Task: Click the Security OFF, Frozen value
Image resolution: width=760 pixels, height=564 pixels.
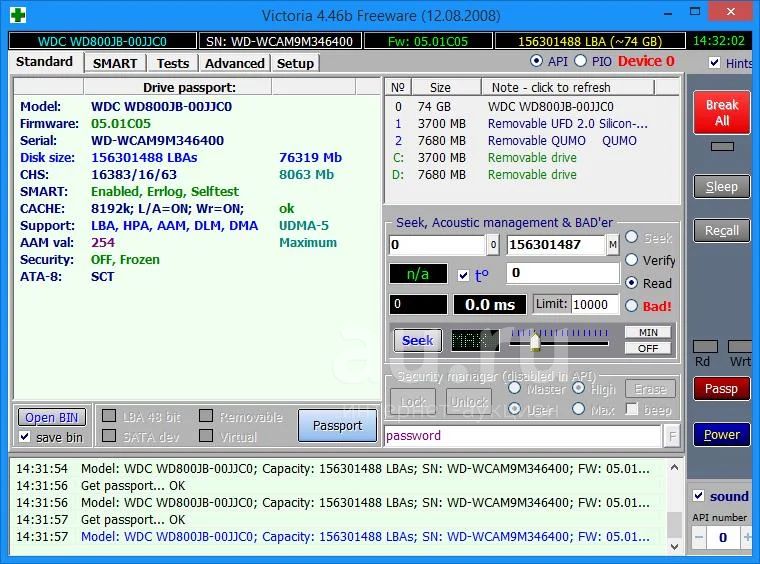Action: point(125,259)
